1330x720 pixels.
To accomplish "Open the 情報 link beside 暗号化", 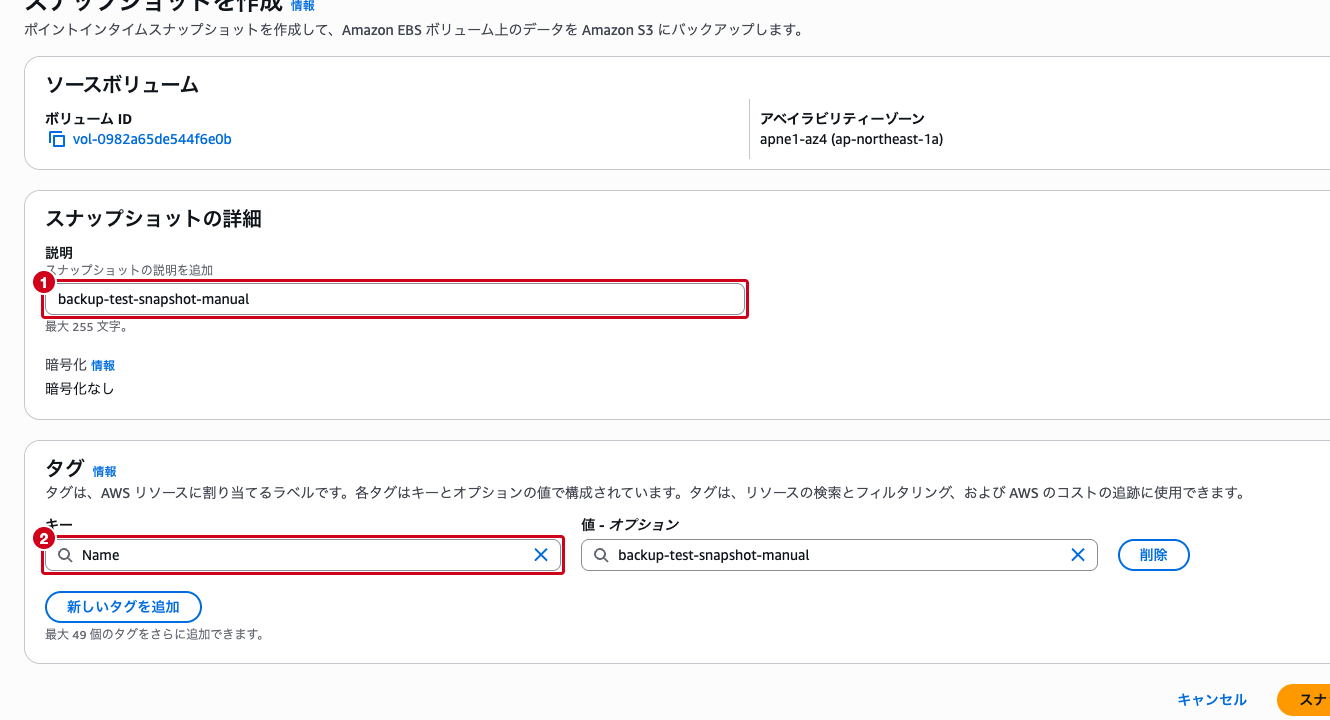I will point(103,366).
